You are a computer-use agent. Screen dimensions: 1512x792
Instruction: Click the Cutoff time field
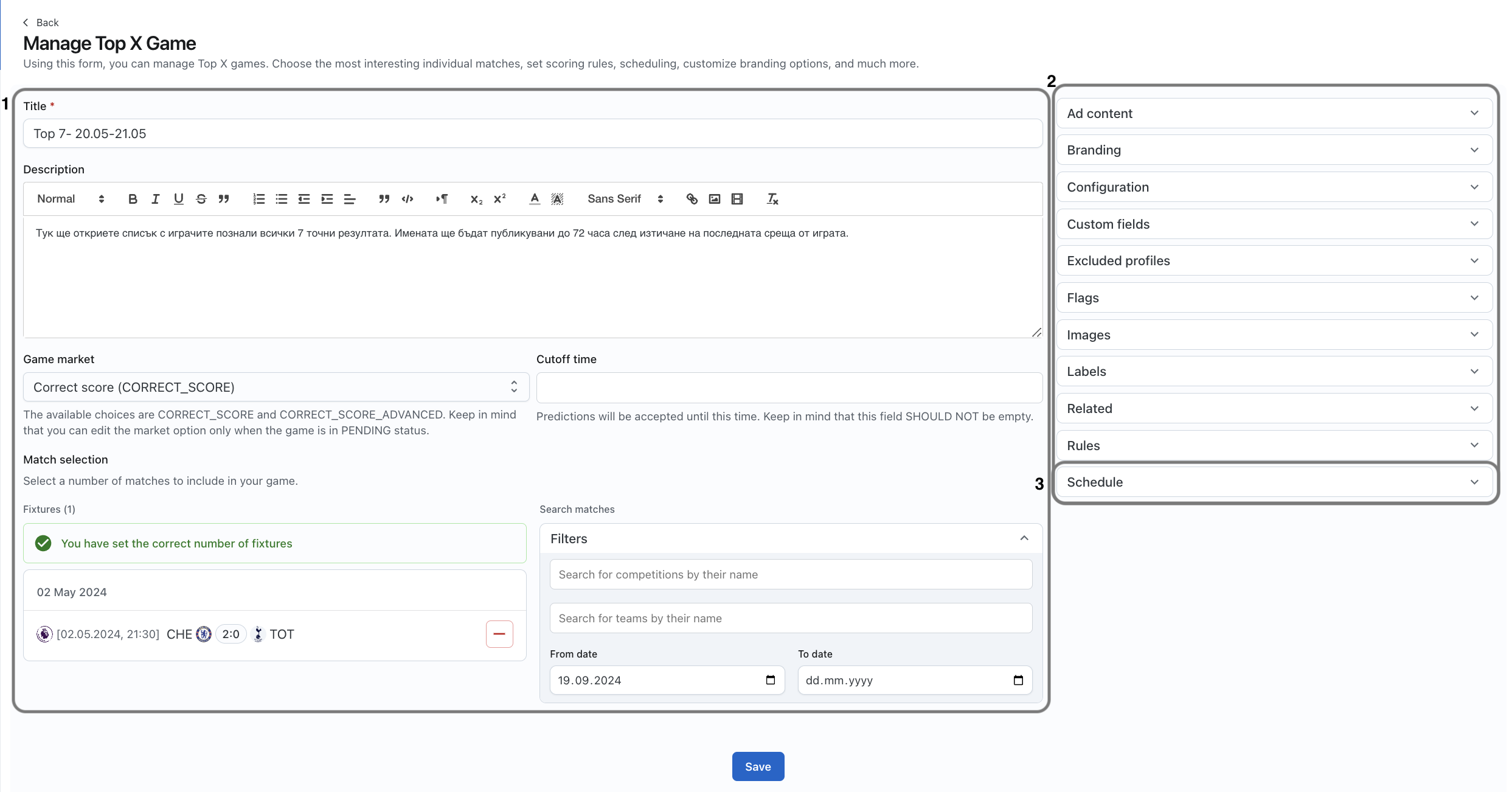coord(789,387)
